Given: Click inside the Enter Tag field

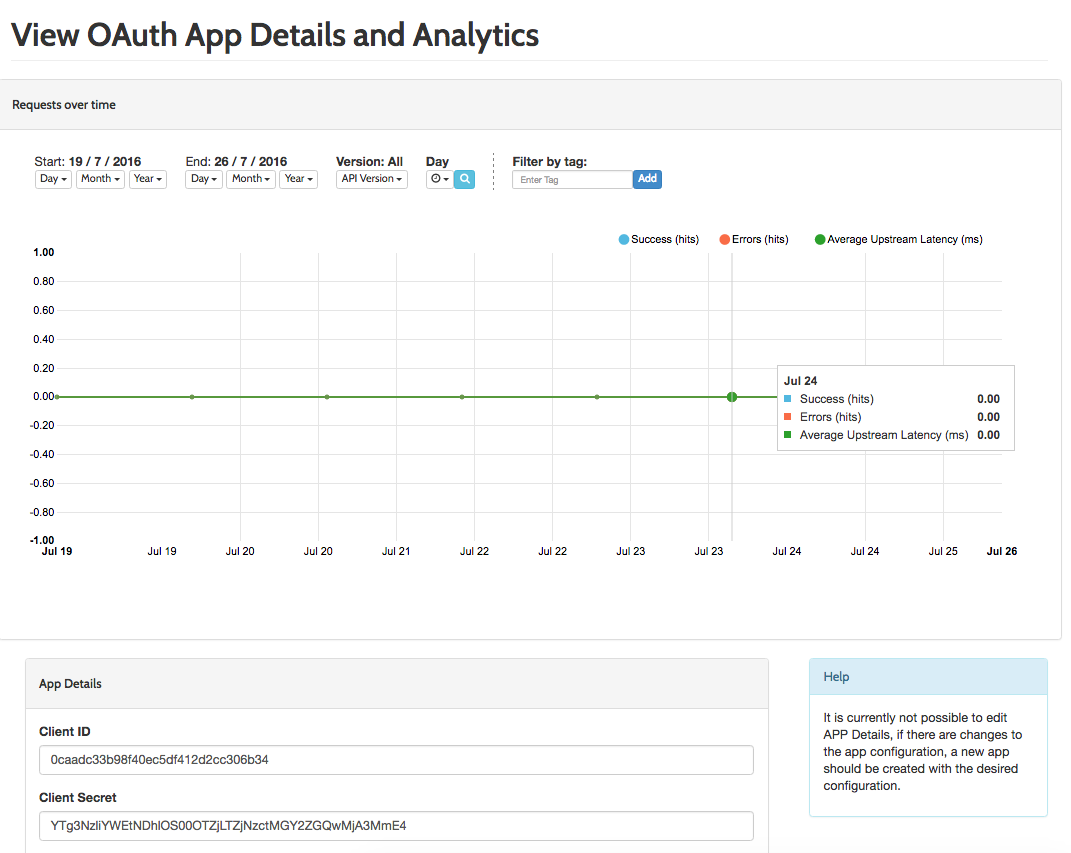Looking at the screenshot, I should tap(571, 179).
